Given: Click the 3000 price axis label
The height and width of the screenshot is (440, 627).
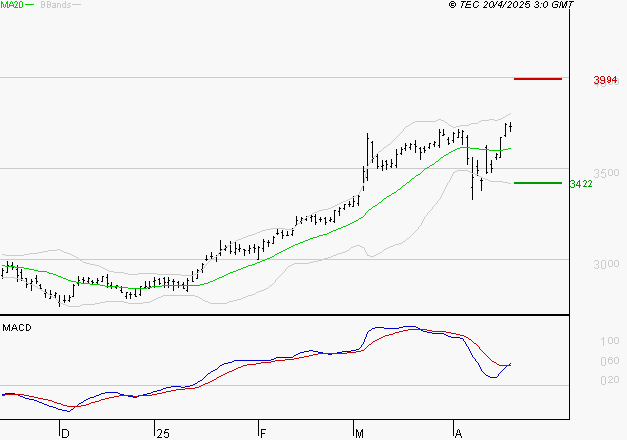Looking at the screenshot, I should pos(606,264).
